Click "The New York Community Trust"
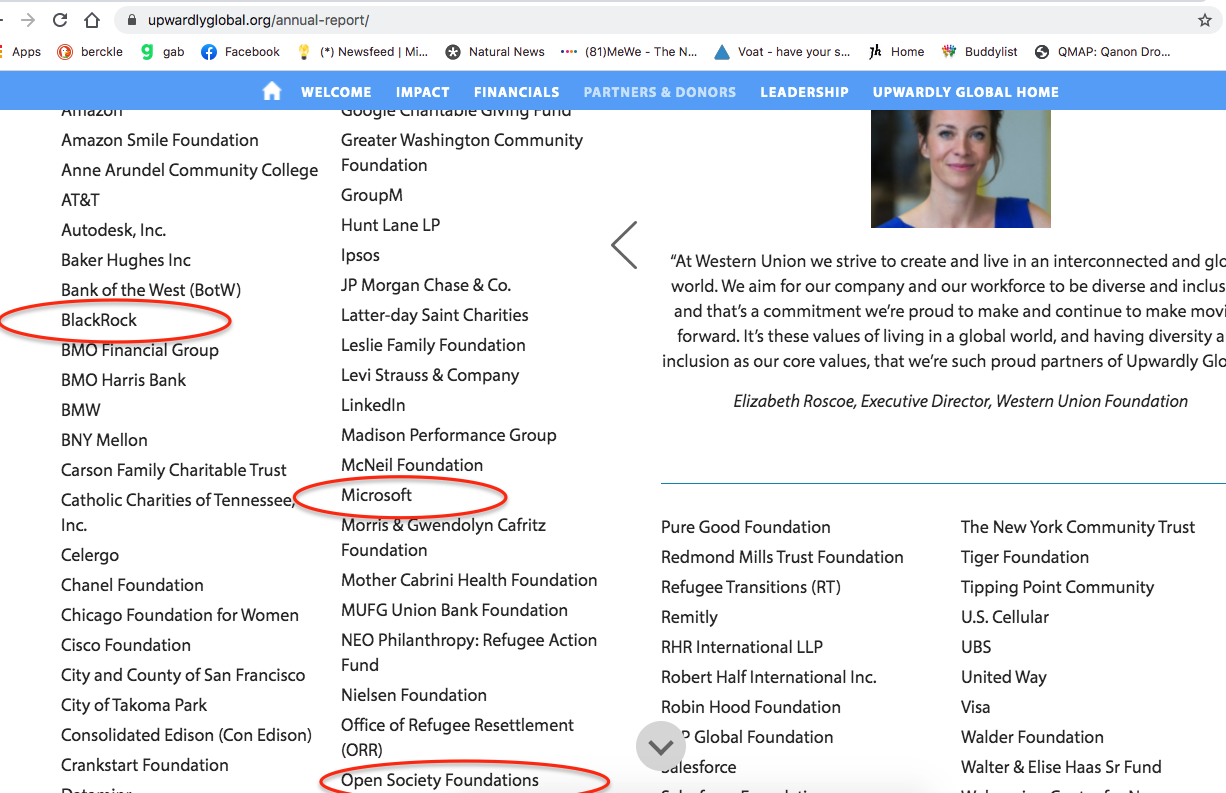Image resolution: width=1226 pixels, height=793 pixels. 1078,527
